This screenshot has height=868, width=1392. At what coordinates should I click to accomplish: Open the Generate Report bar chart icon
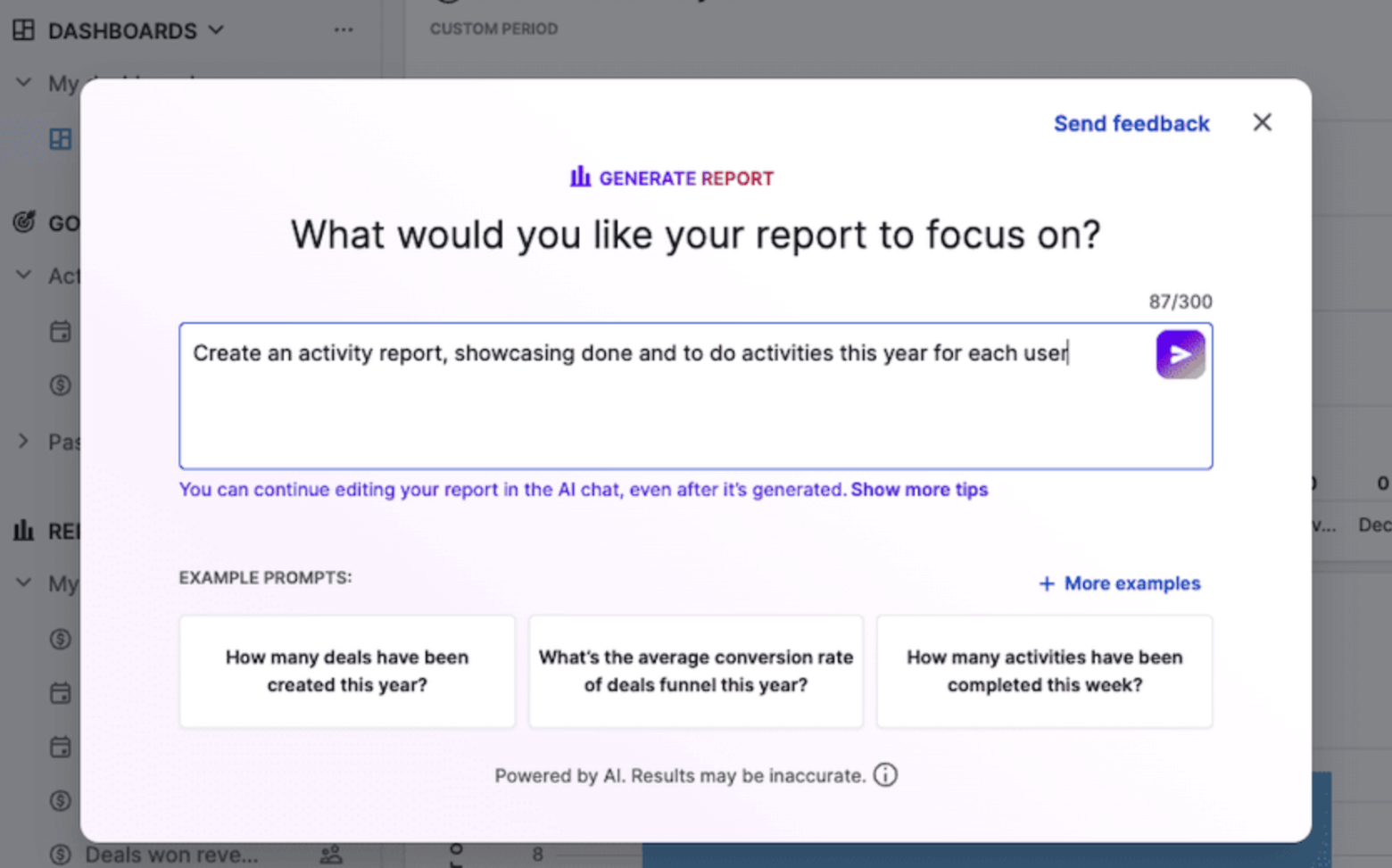579,177
